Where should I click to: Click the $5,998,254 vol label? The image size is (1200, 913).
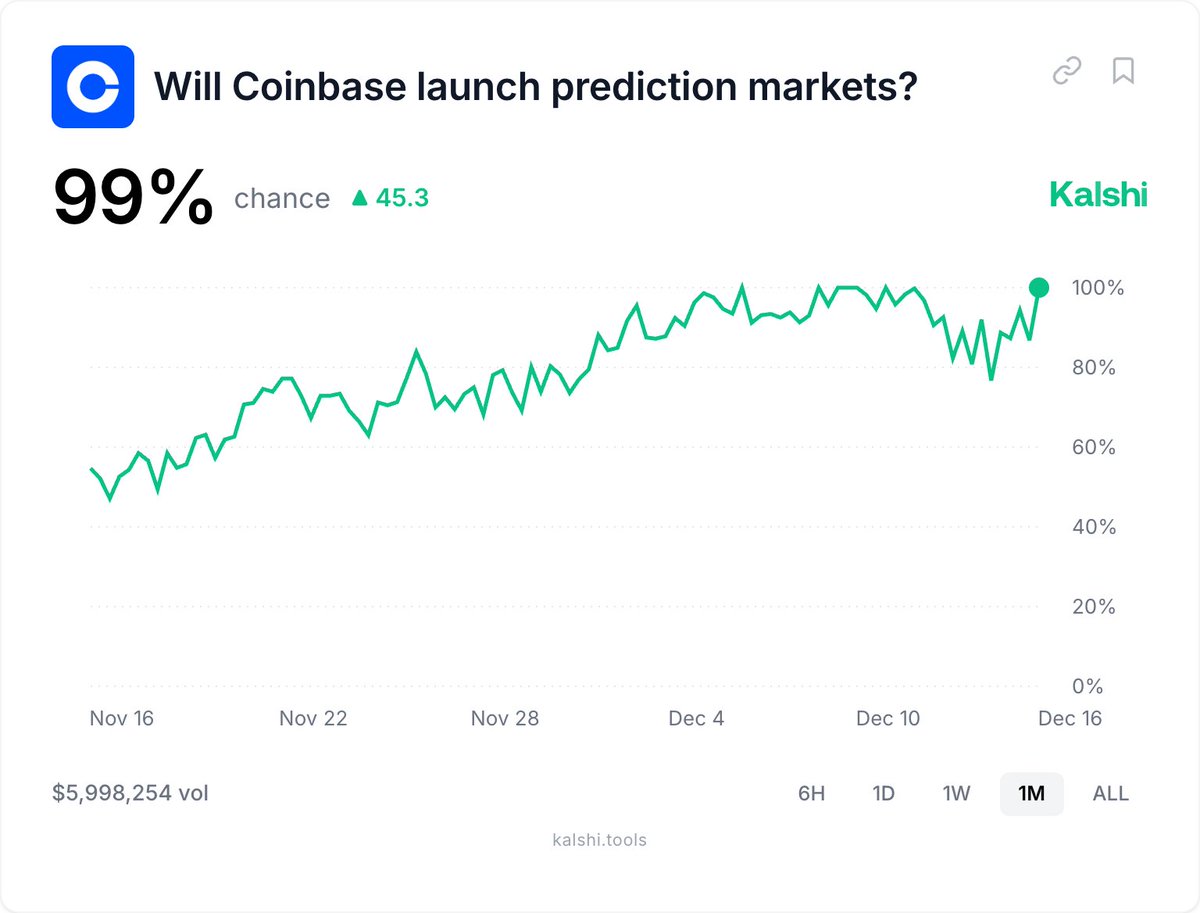131,794
